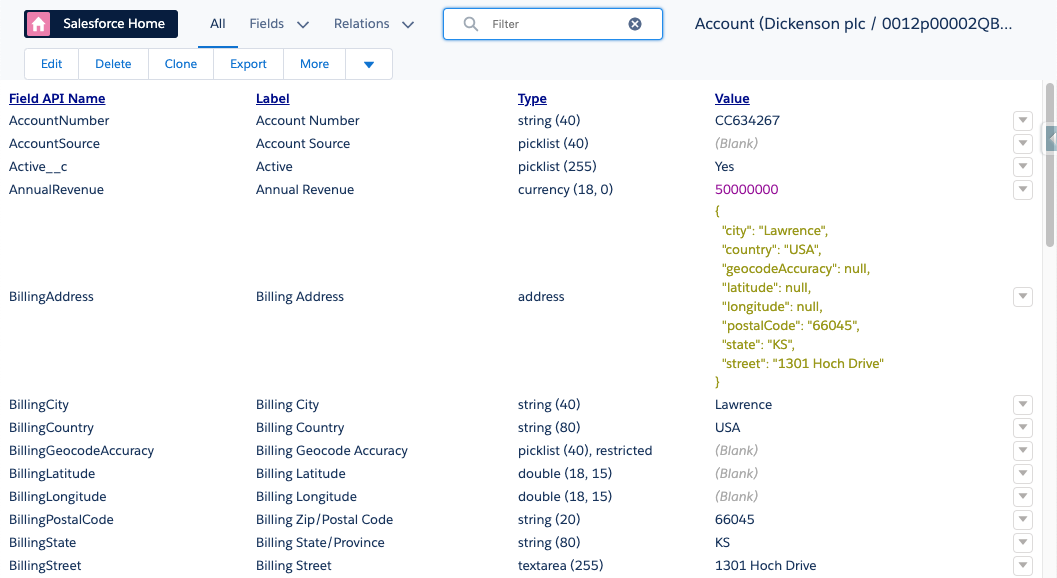1057x578 pixels.
Task: Click the textarea (255) type cell
Action: 560,565
